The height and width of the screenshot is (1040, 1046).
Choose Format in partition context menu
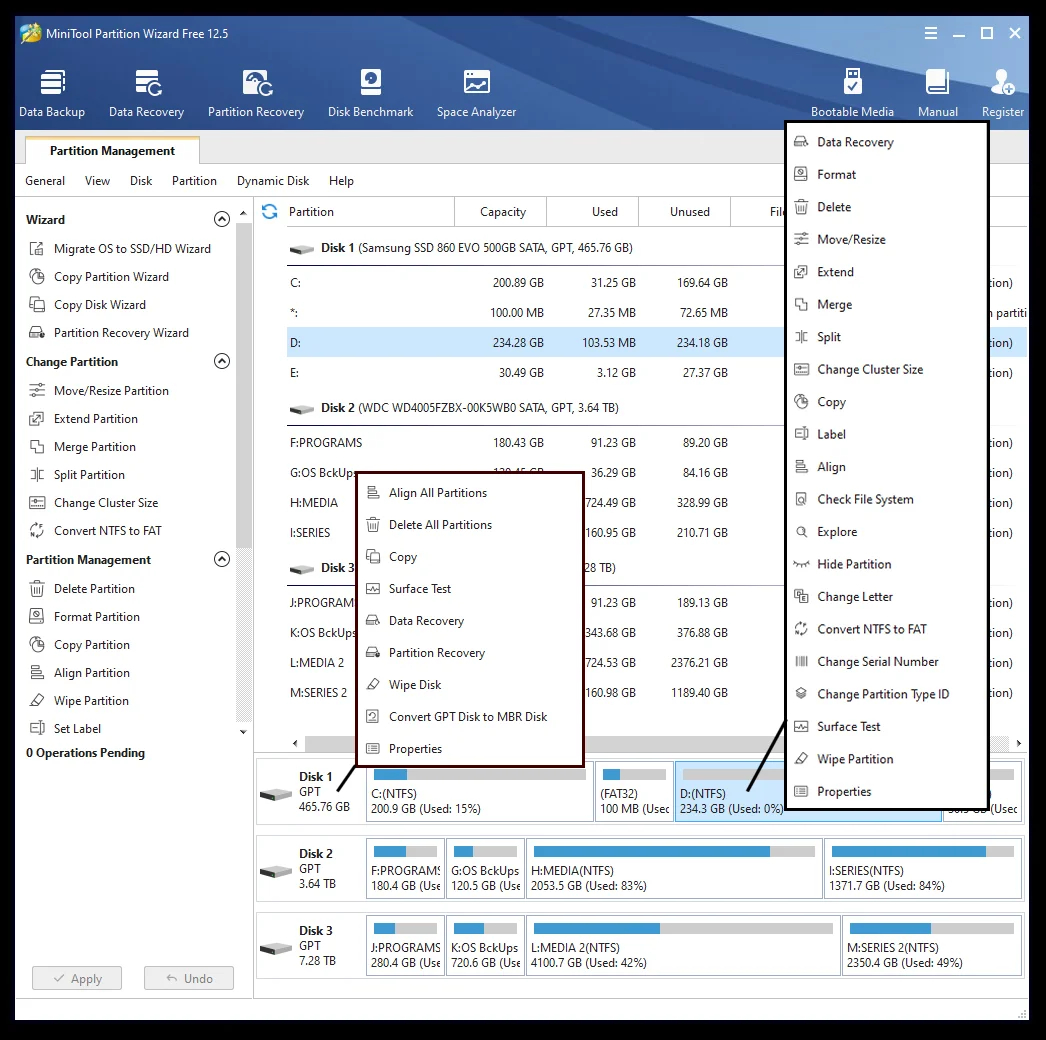(x=887, y=175)
